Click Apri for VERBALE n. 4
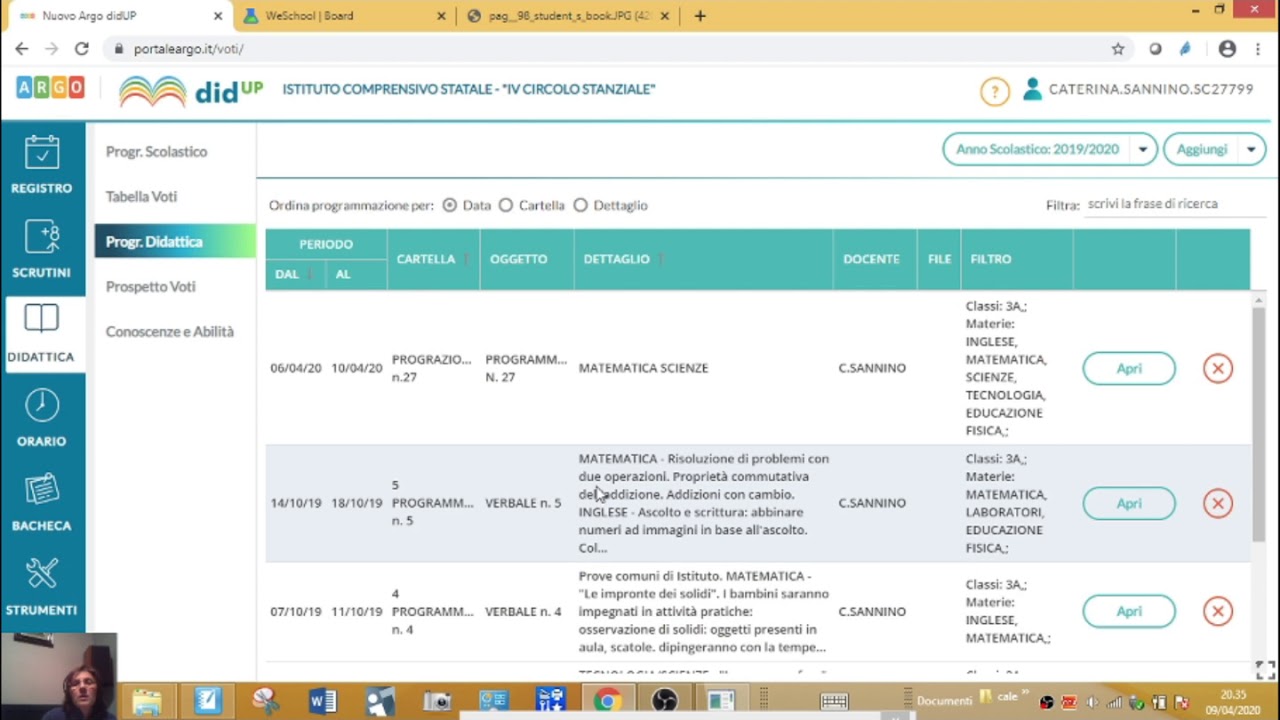1280x720 pixels. [x=1129, y=611]
